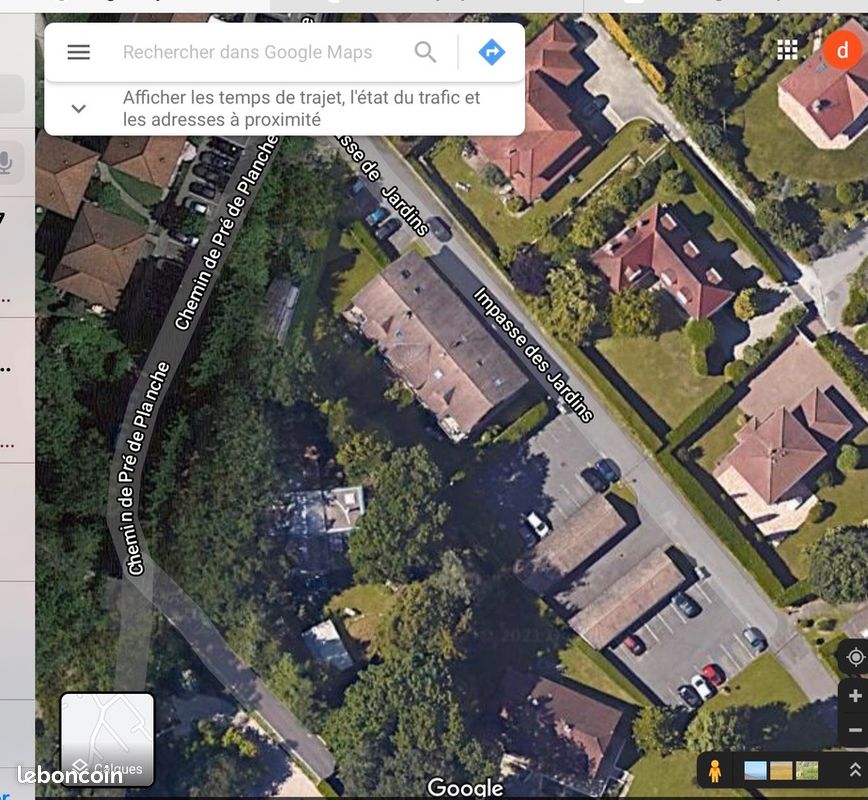Select the Street View pegman

tap(715, 770)
